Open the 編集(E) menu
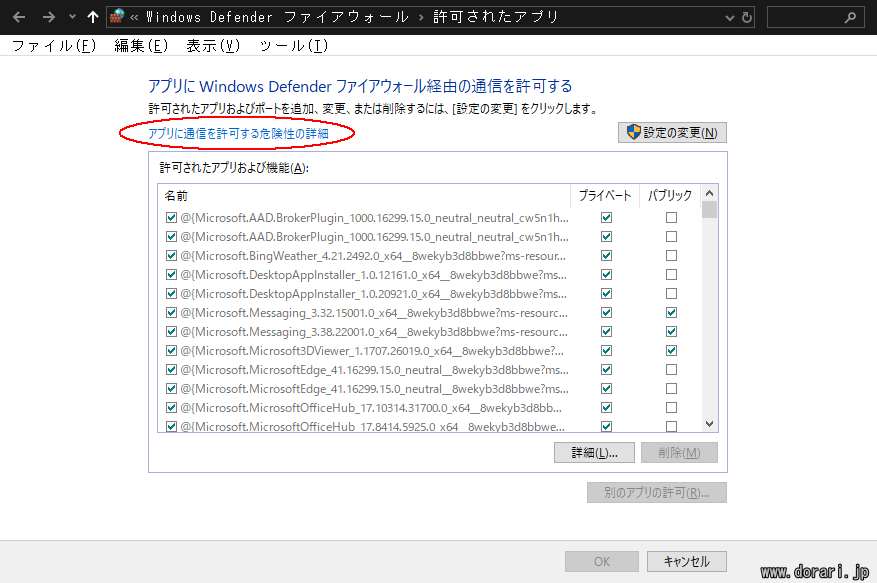 tap(141, 45)
